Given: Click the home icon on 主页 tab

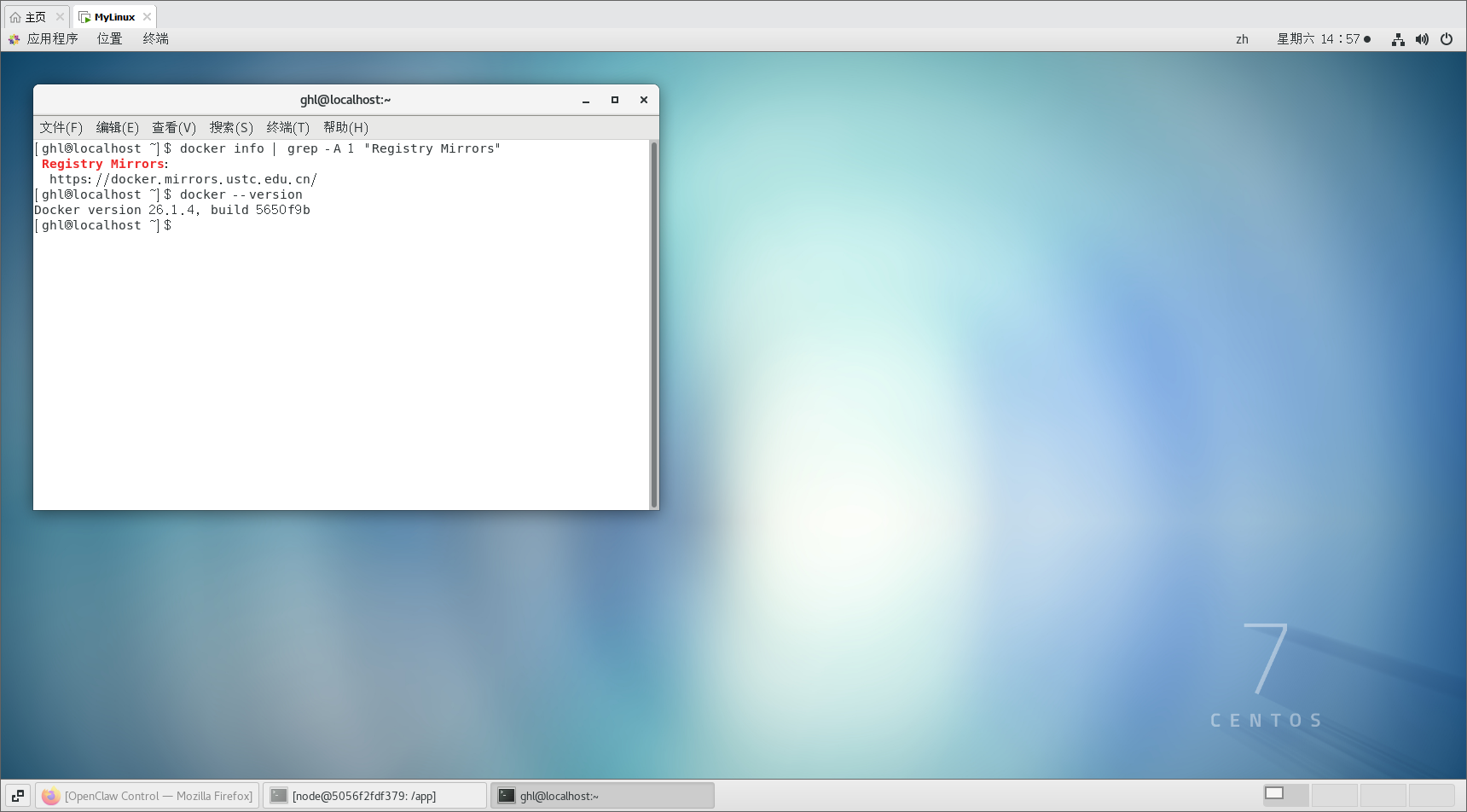Looking at the screenshot, I should pos(15,17).
